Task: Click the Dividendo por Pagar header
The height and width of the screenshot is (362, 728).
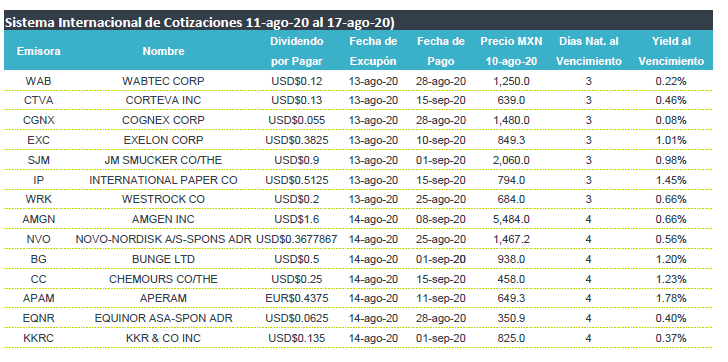Action: click(297, 51)
